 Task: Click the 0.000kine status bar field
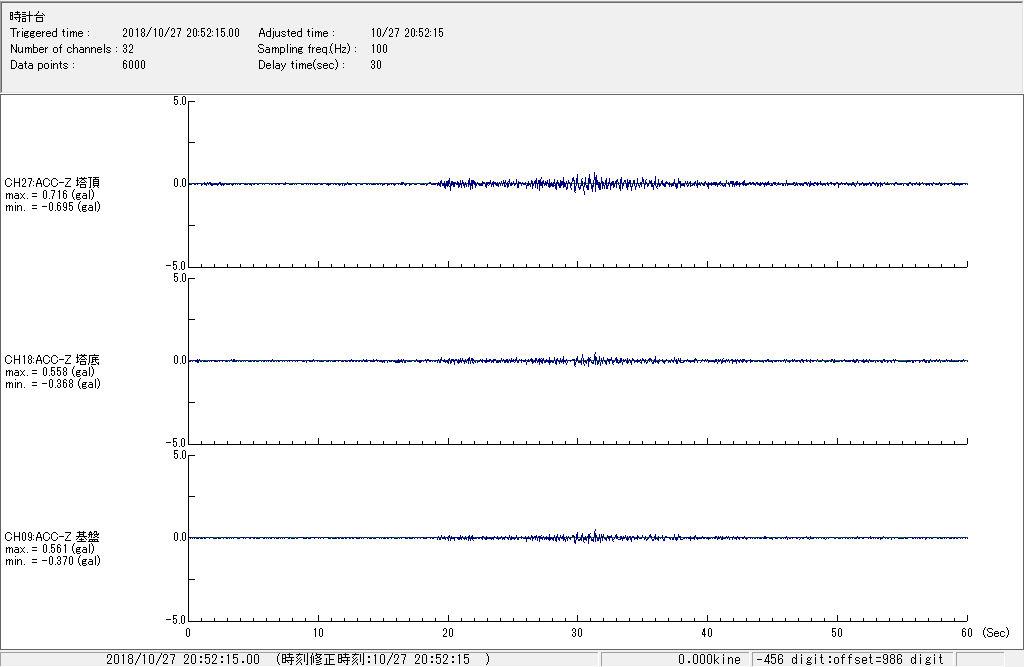click(x=709, y=659)
